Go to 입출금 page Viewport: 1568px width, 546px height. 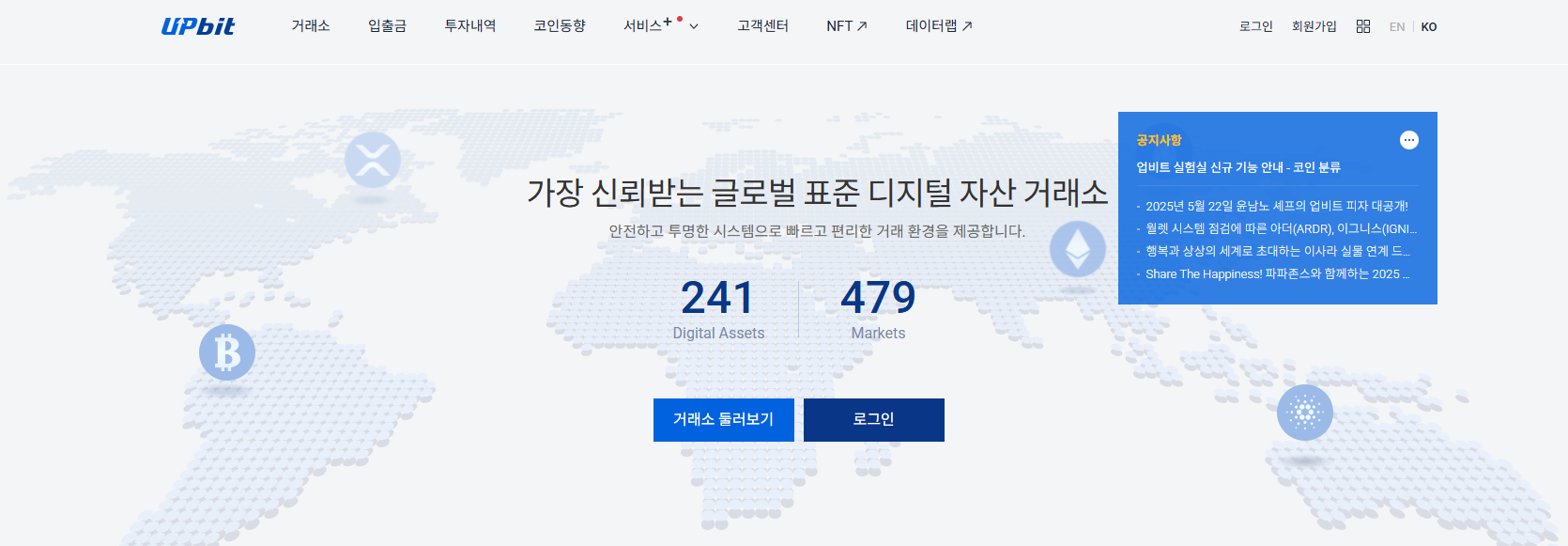coord(387,26)
